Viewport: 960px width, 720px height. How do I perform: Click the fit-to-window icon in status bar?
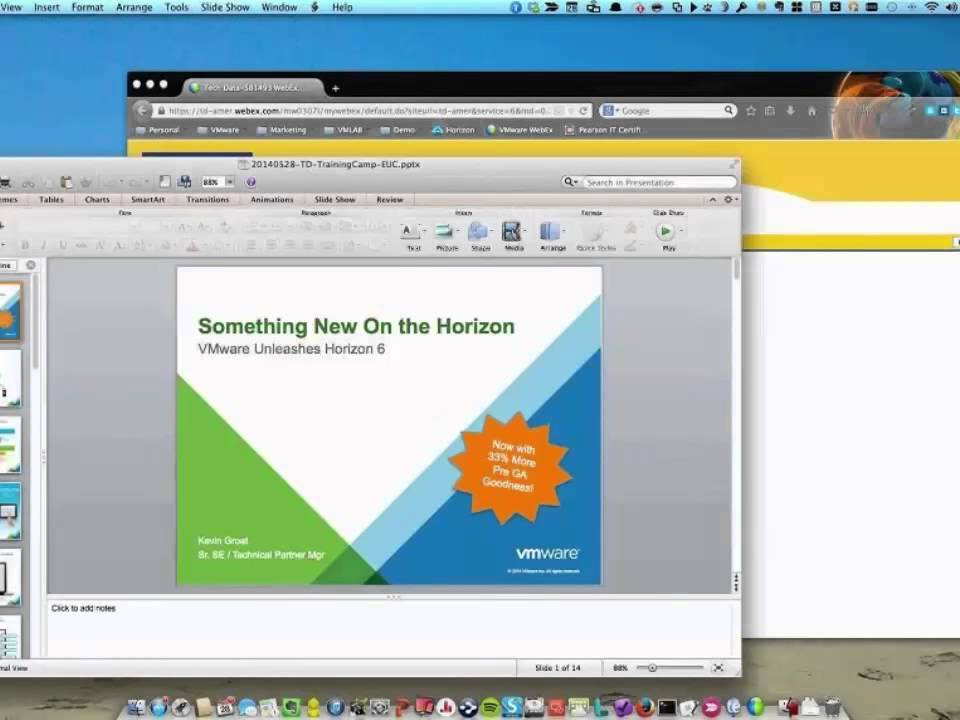(718, 667)
